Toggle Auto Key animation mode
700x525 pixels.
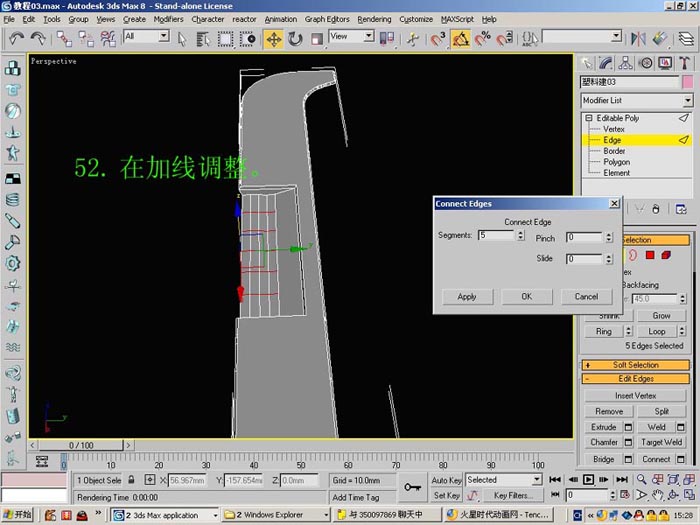pyautogui.click(x=446, y=480)
